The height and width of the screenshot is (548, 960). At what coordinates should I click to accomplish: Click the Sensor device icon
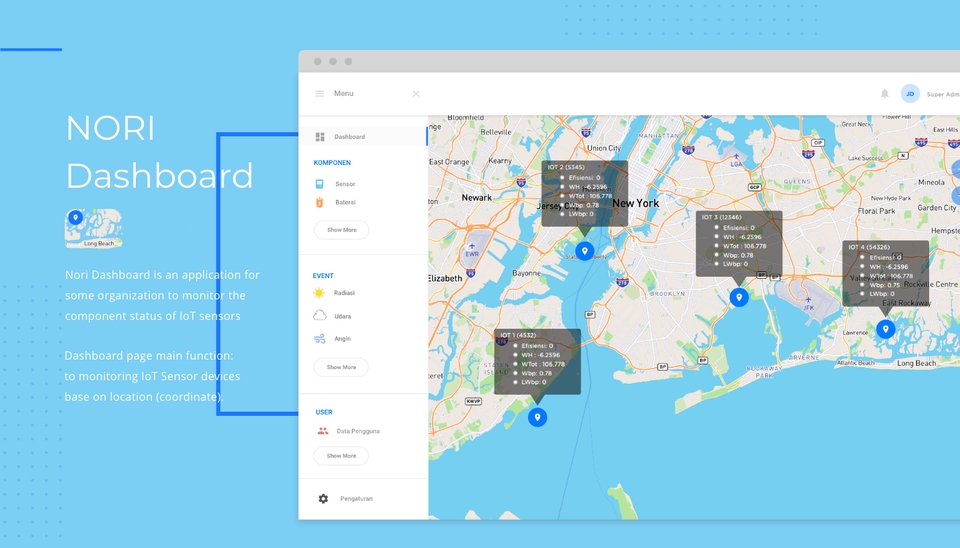click(319, 184)
